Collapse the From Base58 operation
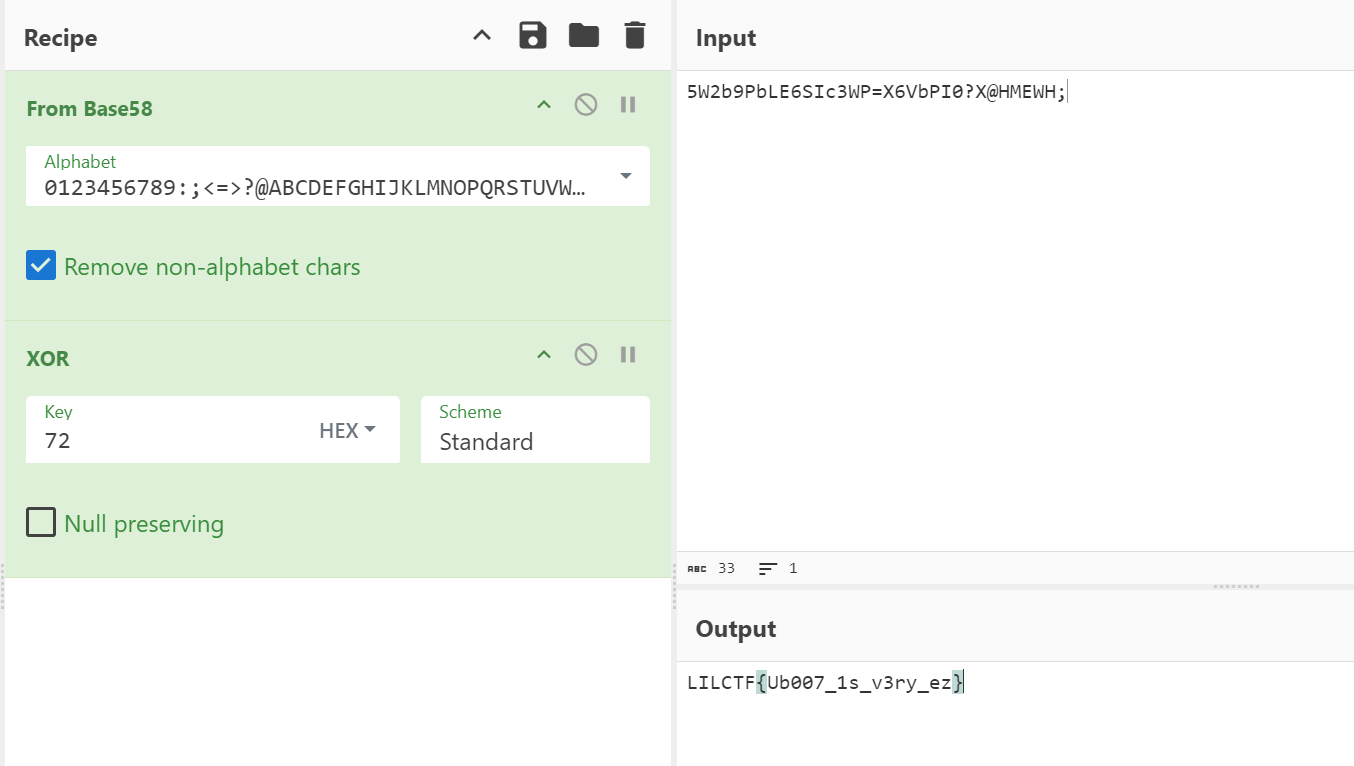This screenshot has height=766, width=1354. coord(544,105)
